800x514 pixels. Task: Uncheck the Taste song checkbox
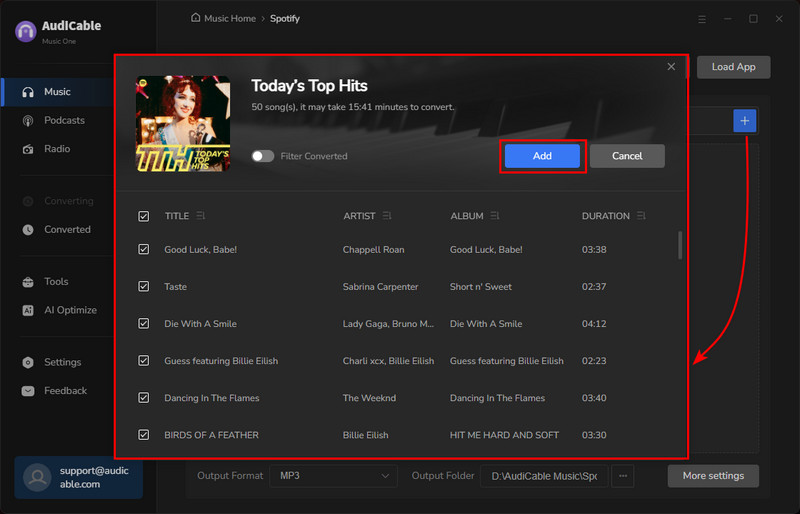144,287
